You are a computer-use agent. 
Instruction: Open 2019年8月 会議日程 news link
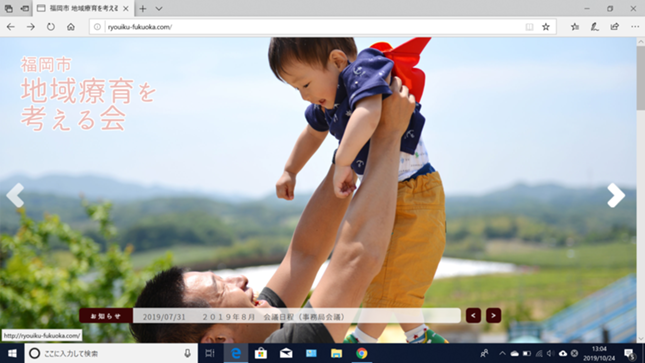pyautogui.click(x=274, y=317)
